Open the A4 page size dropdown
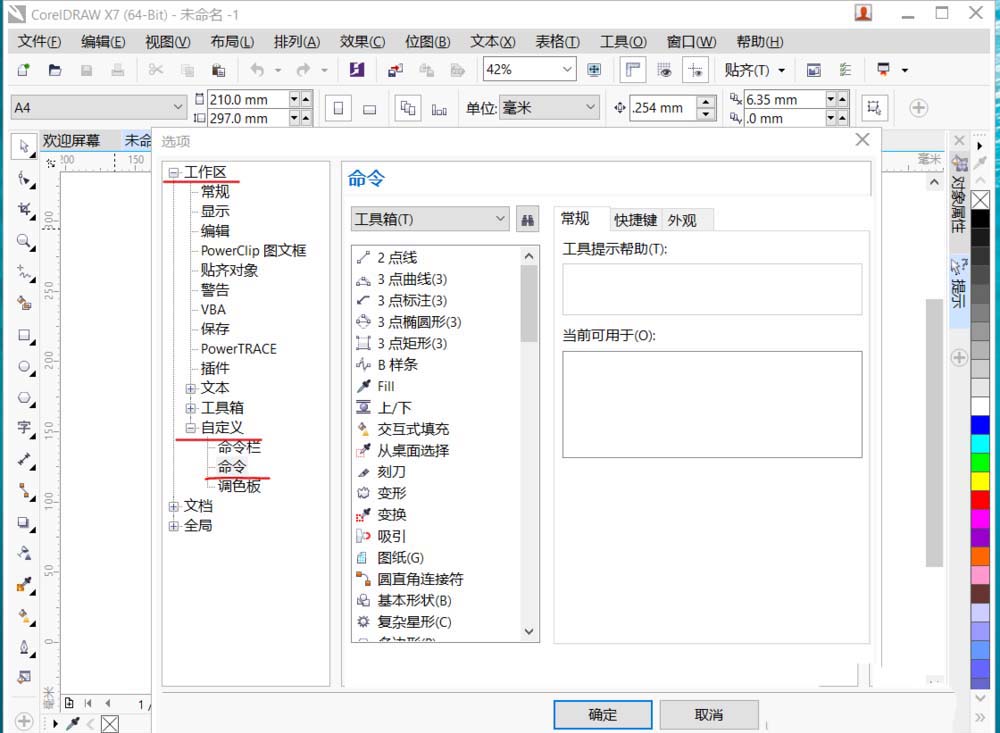1000x733 pixels. 177,107
